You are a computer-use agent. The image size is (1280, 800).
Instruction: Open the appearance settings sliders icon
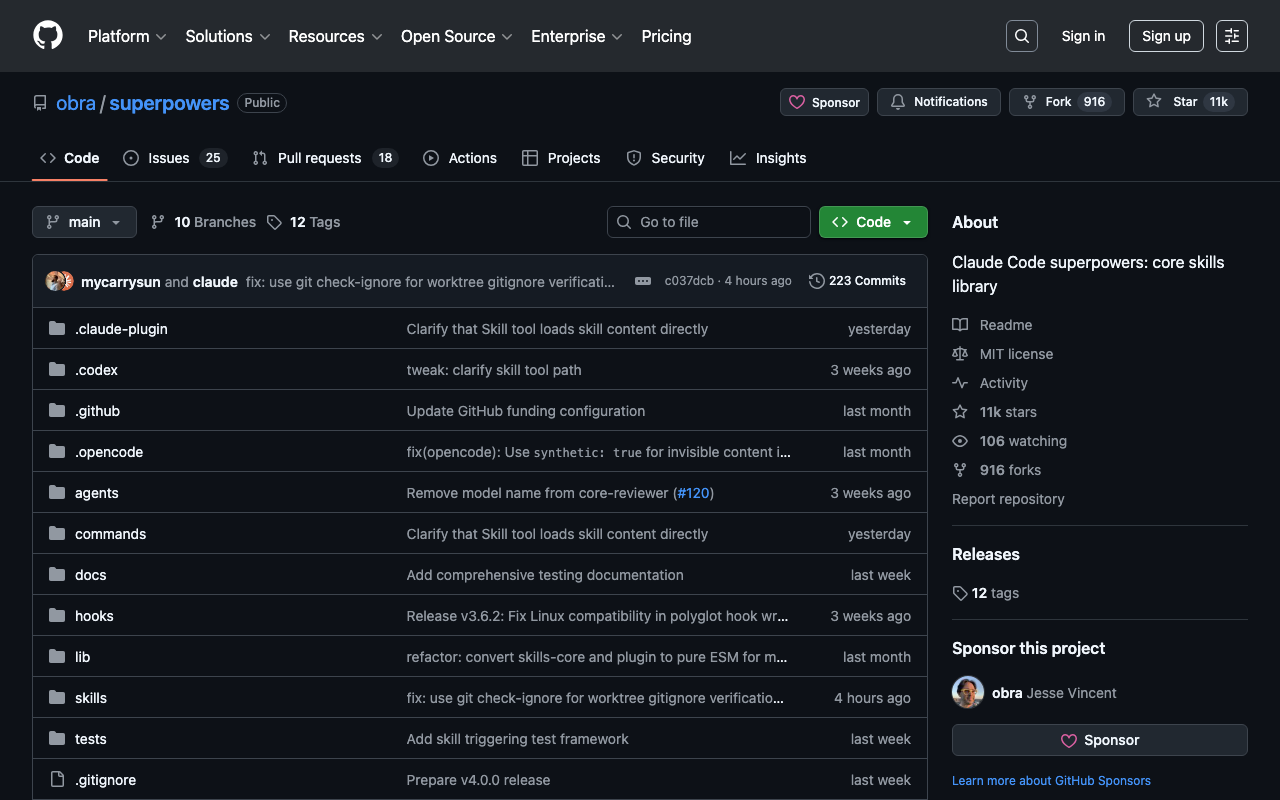tap(1231, 36)
